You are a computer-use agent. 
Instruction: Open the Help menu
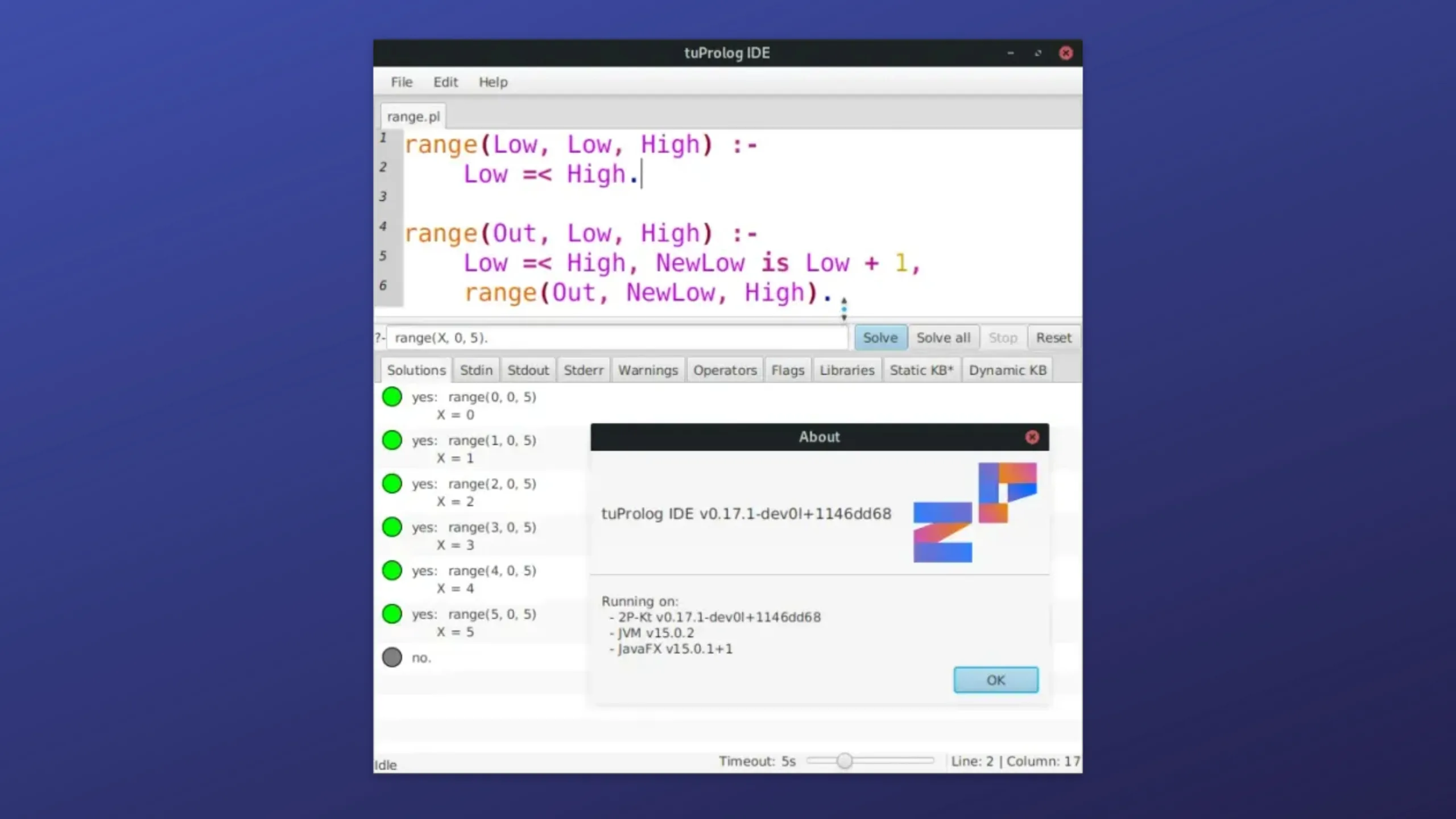tap(493, 82)
